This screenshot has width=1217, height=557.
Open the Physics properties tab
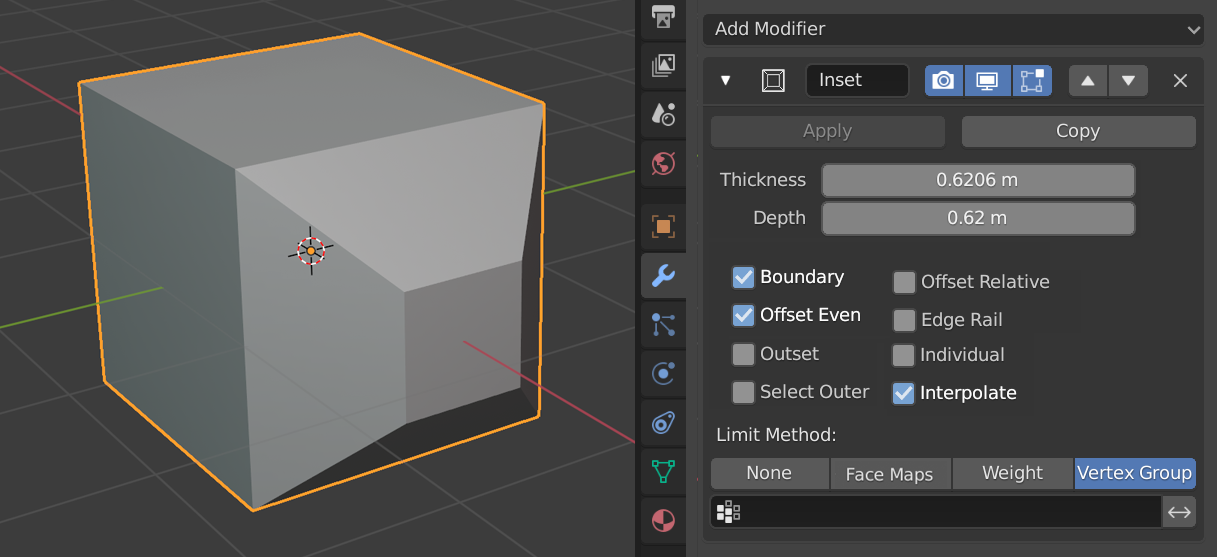click(663, 373)
